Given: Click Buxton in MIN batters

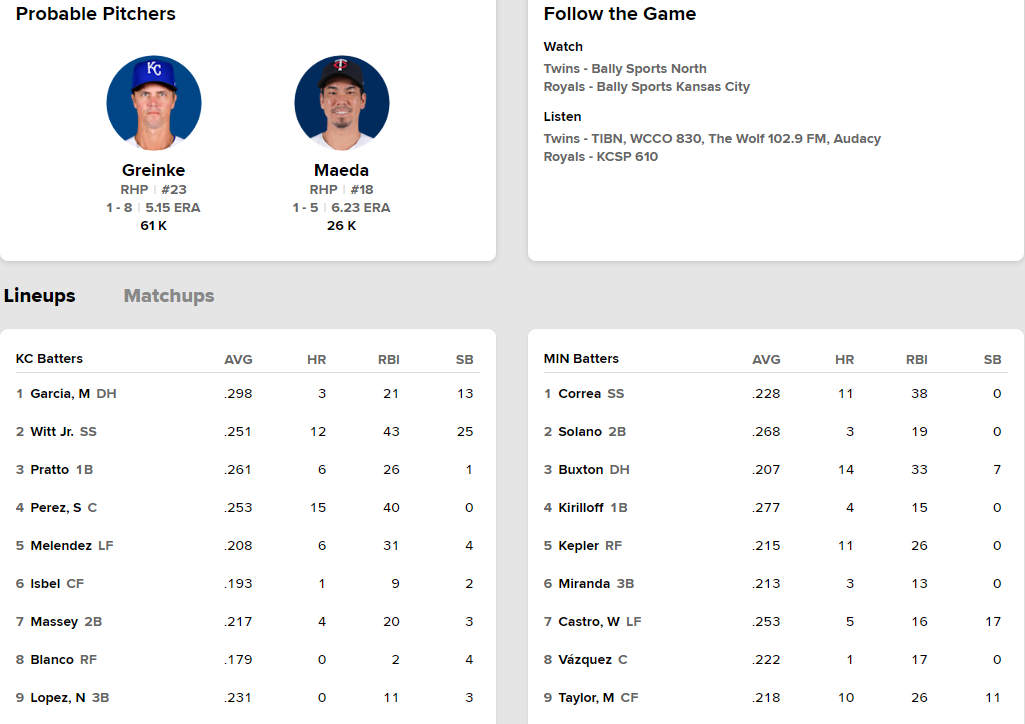Looking at the screenshot, I should click(580, 470).
